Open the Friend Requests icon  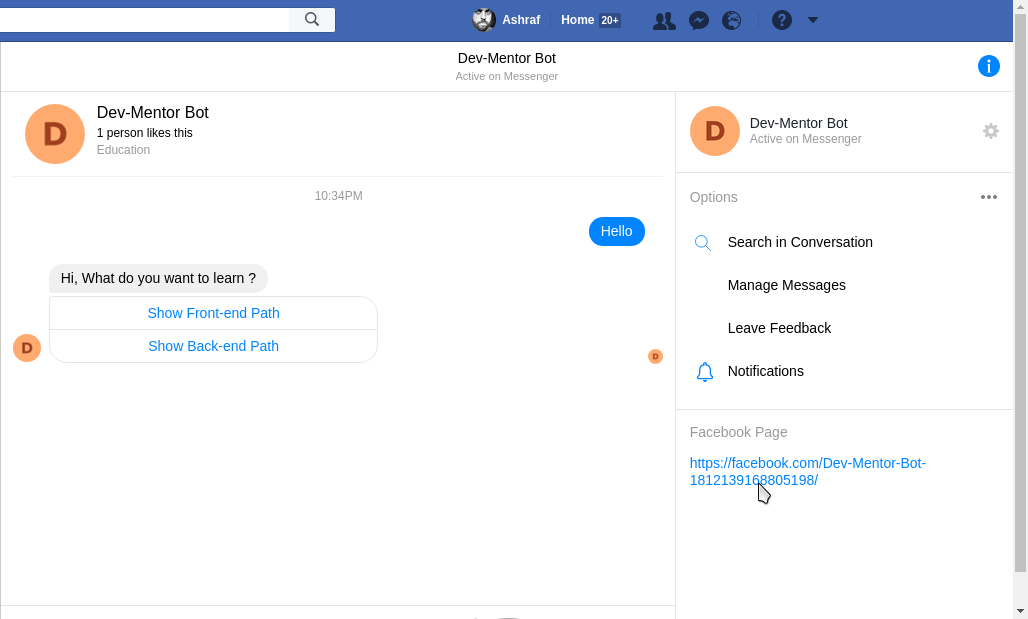click(x=664, y=20)
